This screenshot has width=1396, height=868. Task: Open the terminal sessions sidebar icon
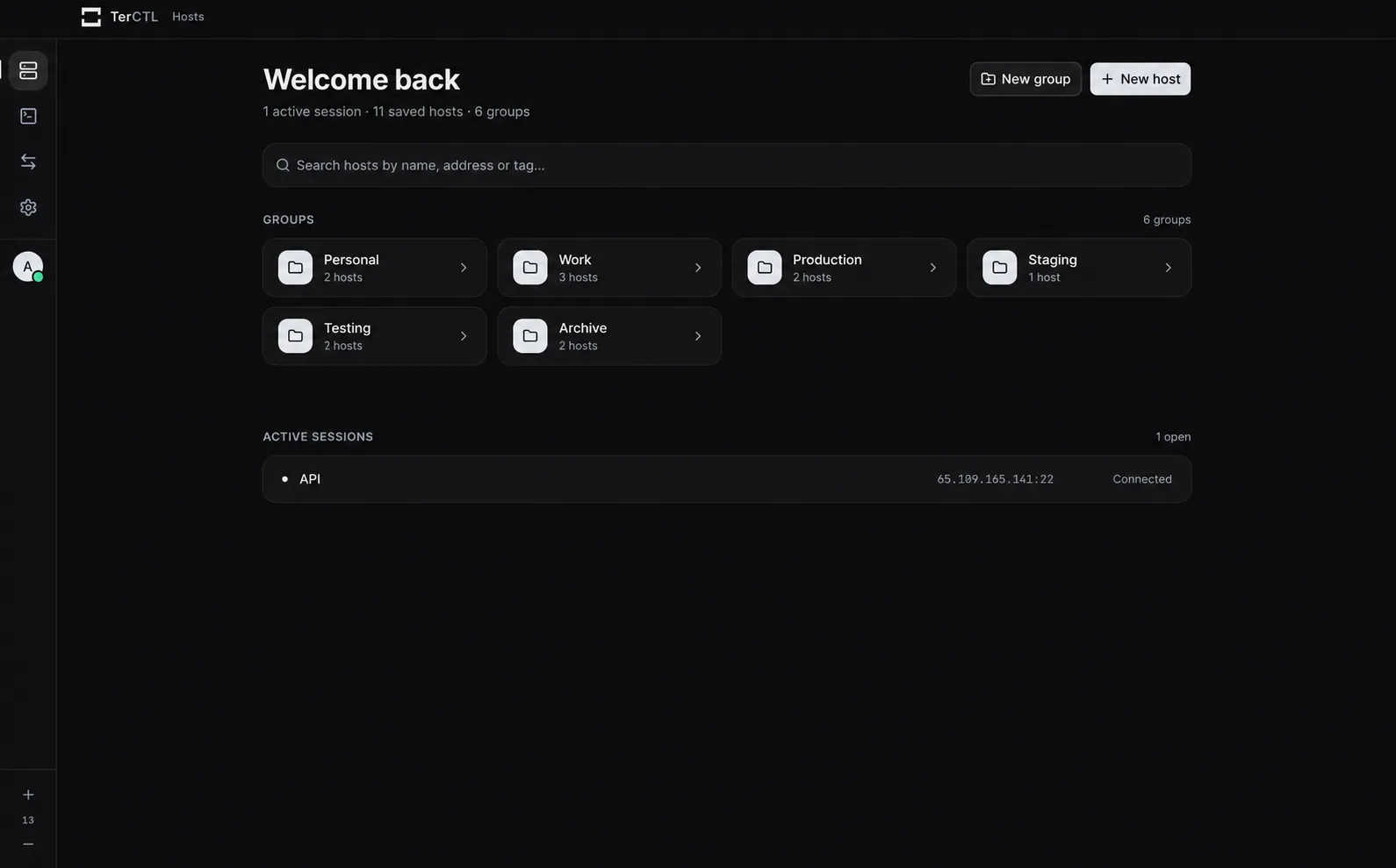(28, 116)
